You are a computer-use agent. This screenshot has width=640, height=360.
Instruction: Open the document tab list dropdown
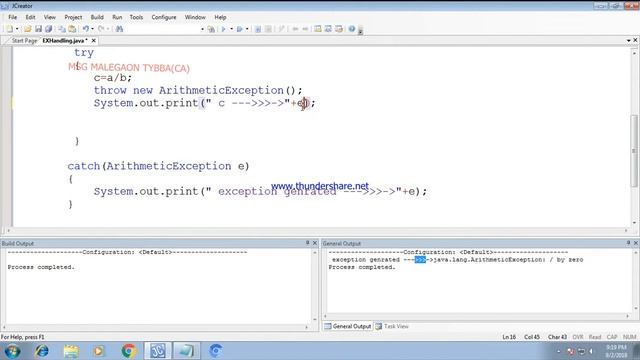click(629, 40)
